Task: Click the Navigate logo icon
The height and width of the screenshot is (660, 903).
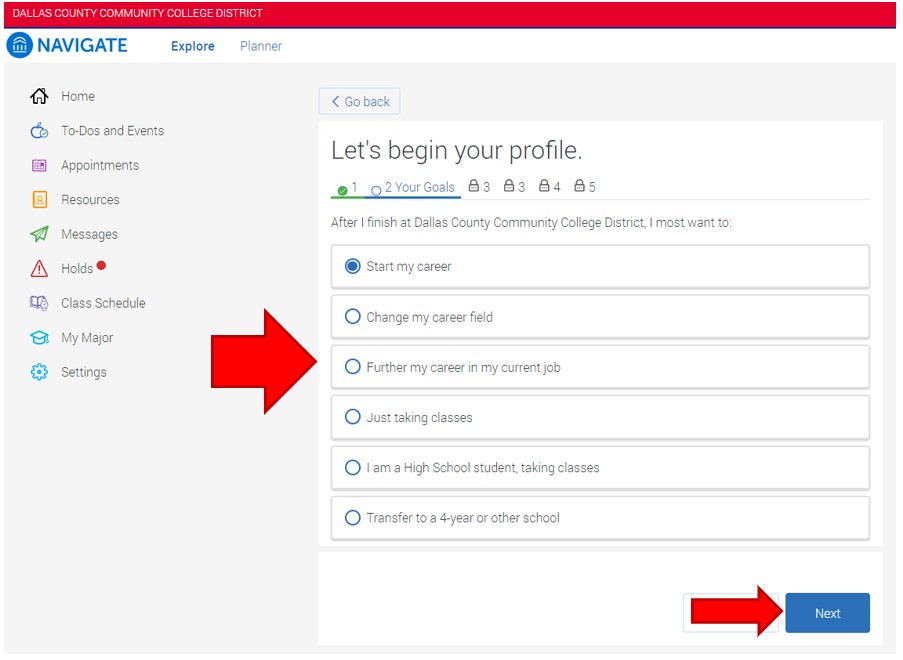Action: point(19,45)
